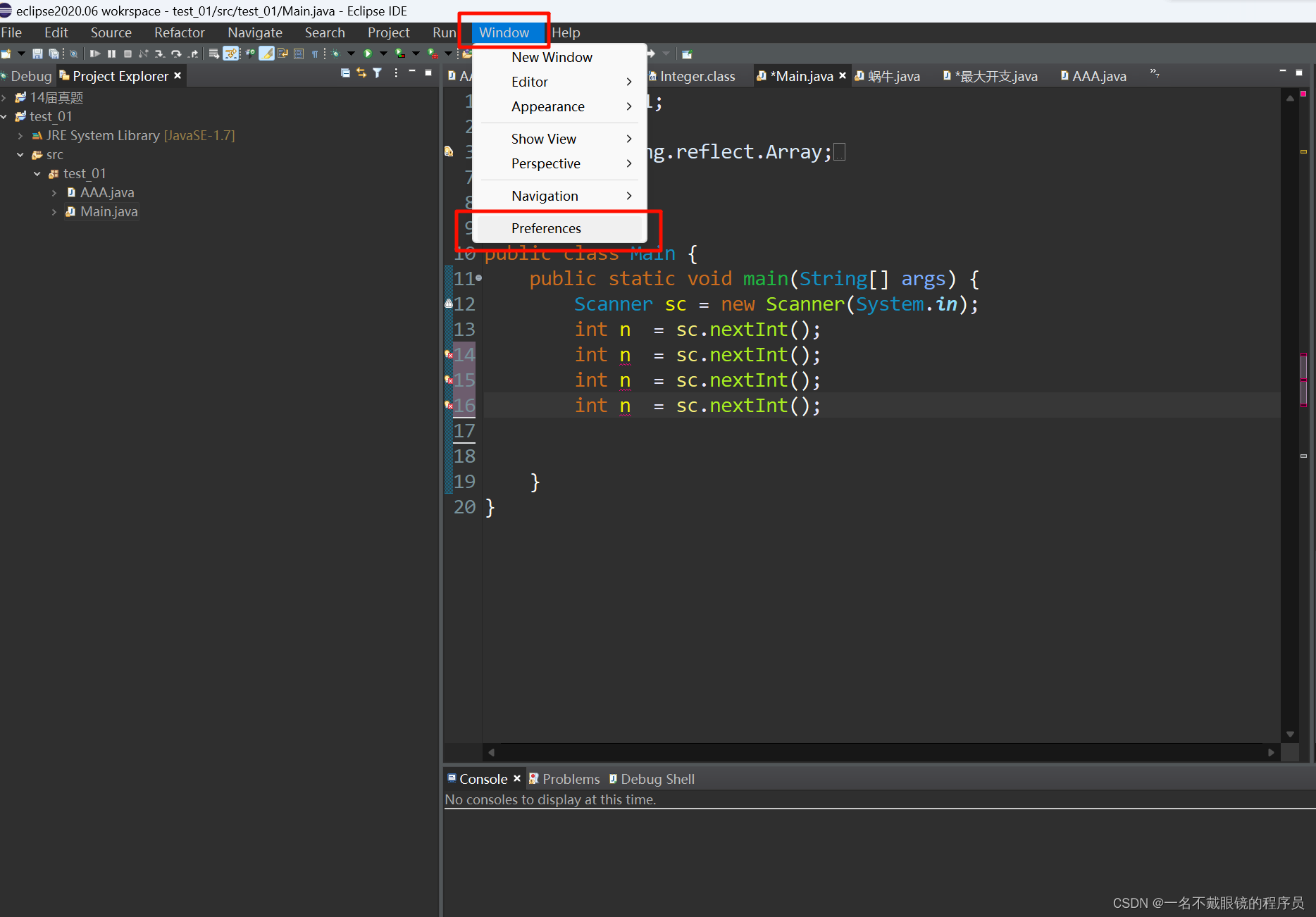Click the Debug bug toolbar icon
This screenshot has width=1316, height=917.
(335, 54)
